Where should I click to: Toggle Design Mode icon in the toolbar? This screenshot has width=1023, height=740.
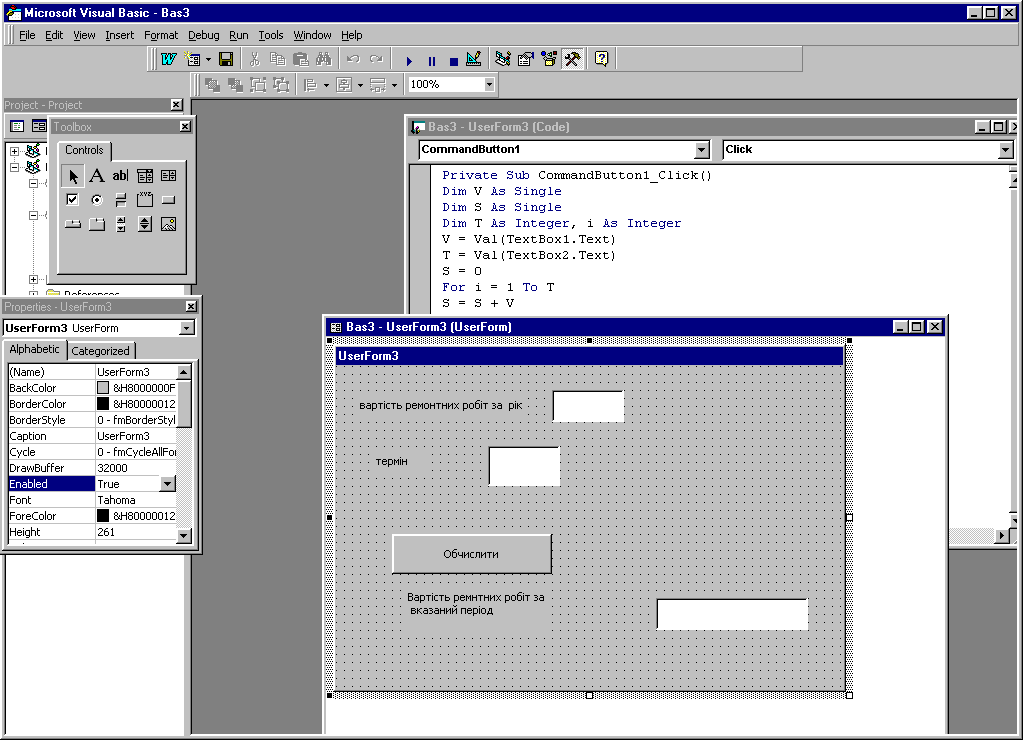tap(474, 59)
